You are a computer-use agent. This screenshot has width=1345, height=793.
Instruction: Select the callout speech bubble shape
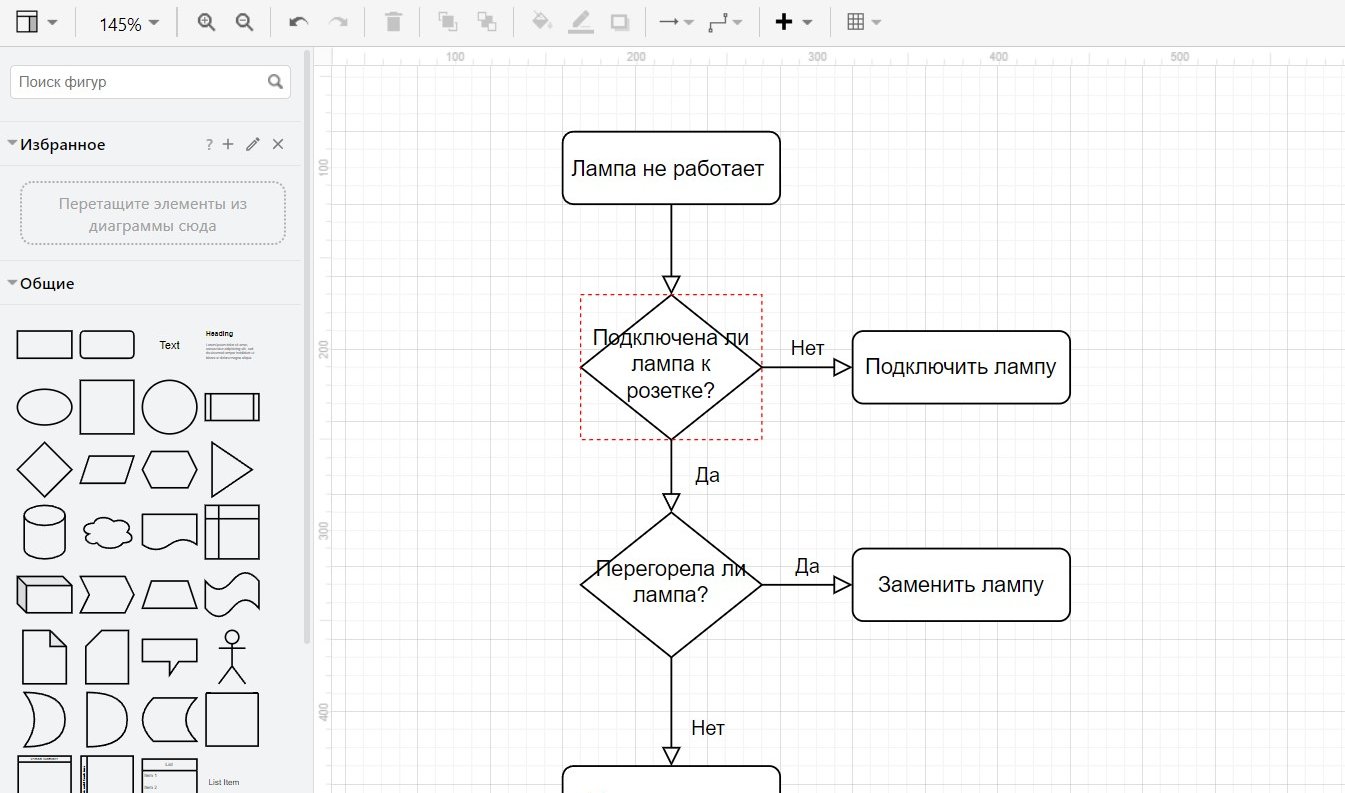point(170,656)
